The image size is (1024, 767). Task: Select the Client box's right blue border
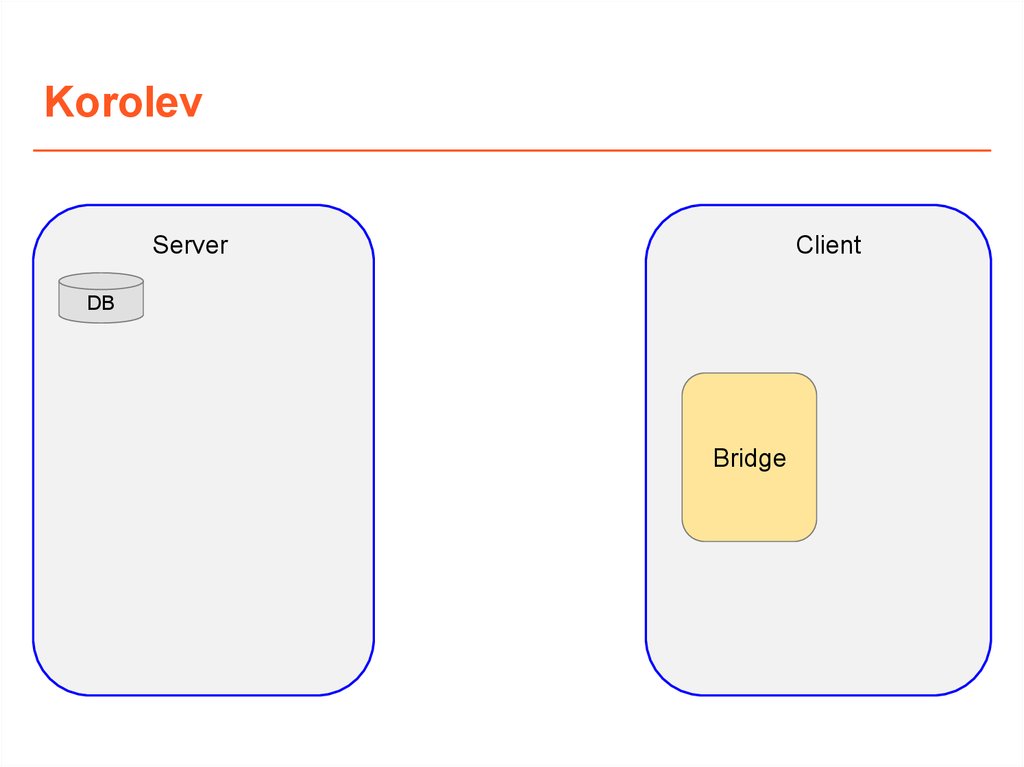[x=990, y=450]
